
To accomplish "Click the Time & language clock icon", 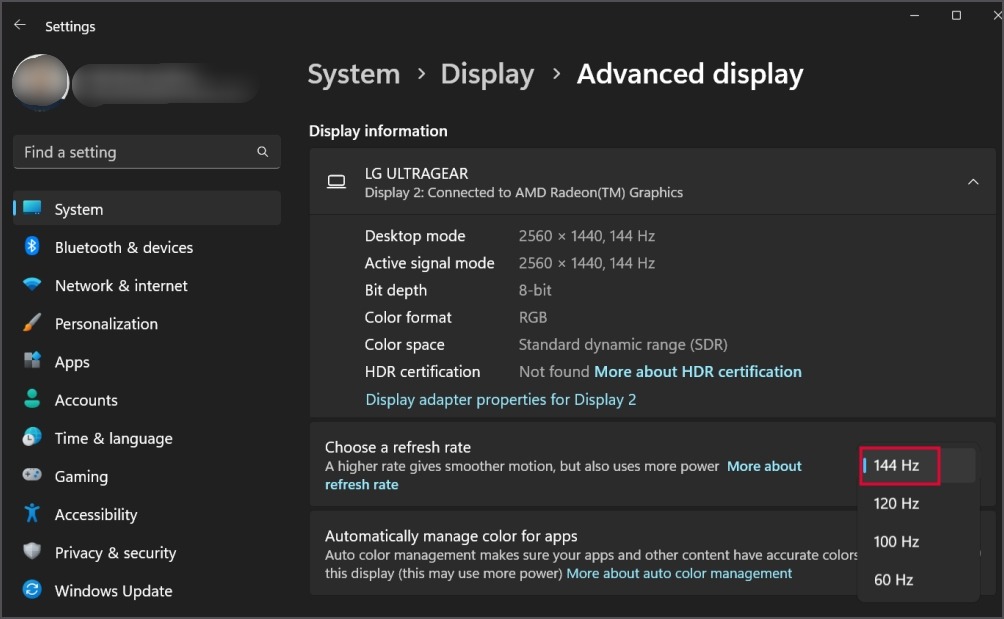I will pos(32,437).
